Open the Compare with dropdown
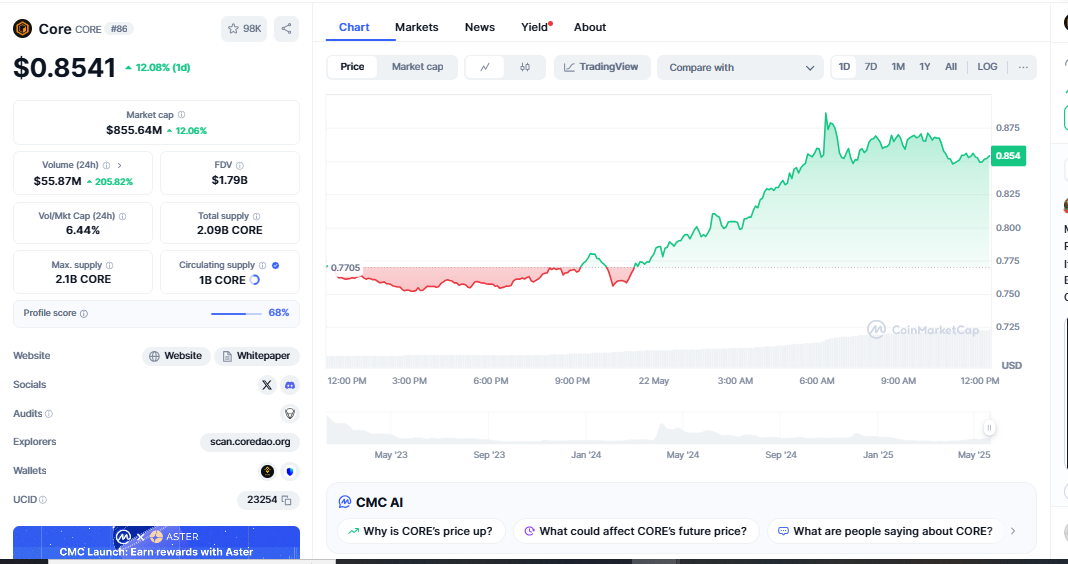This screenshot has height=564, width=1068. tap(740, 67)
